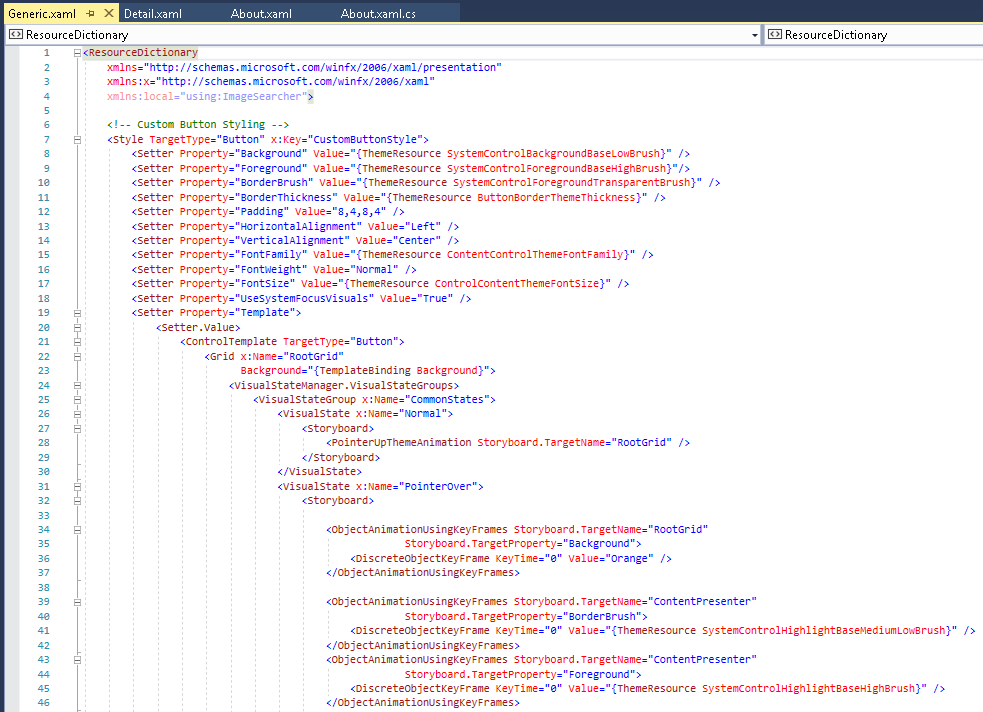
Task: Collapse the Template setter on line 19
Action: pyautogui.click(x=77, y=313)
